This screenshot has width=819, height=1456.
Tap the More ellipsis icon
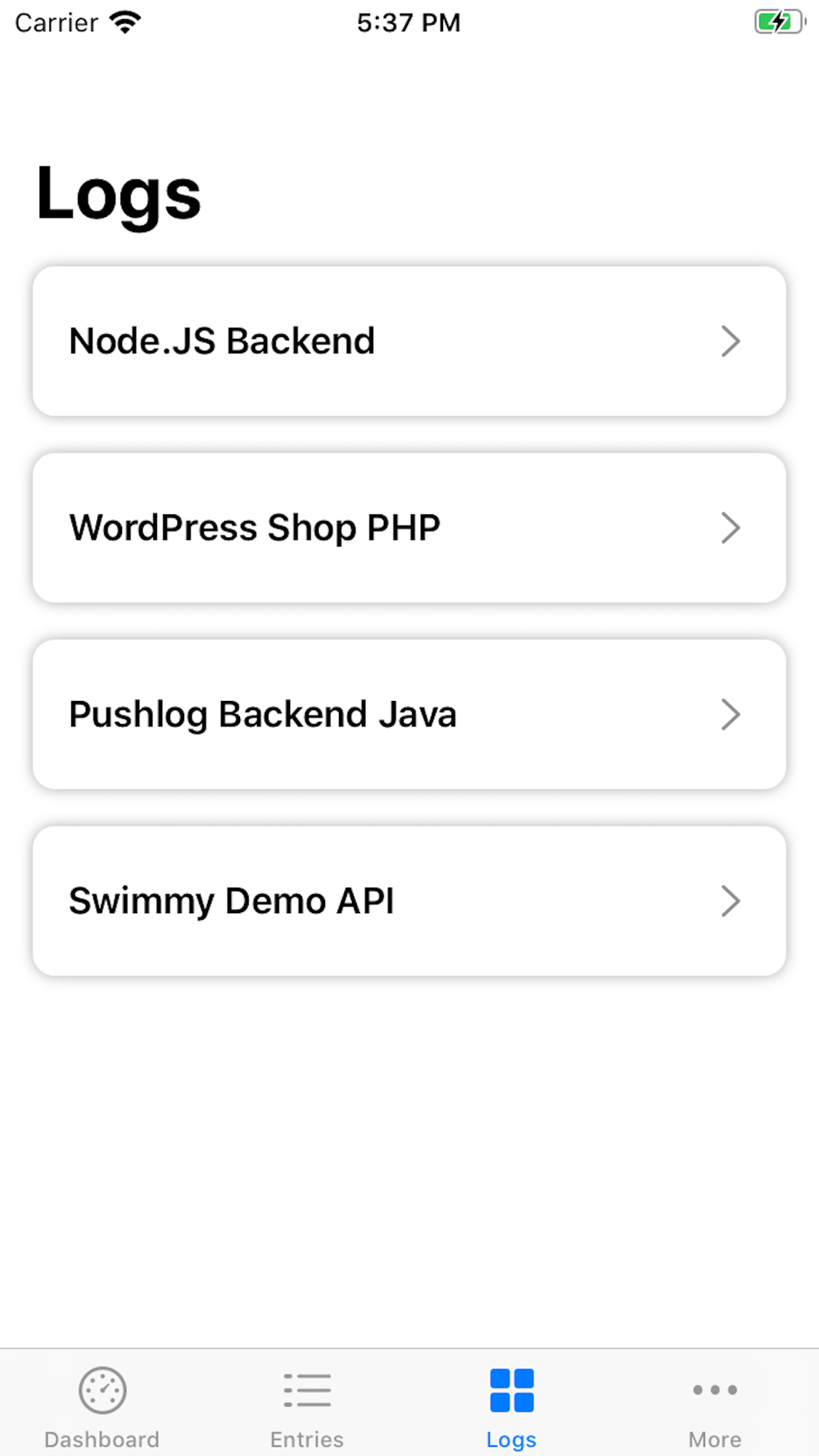715,1390
